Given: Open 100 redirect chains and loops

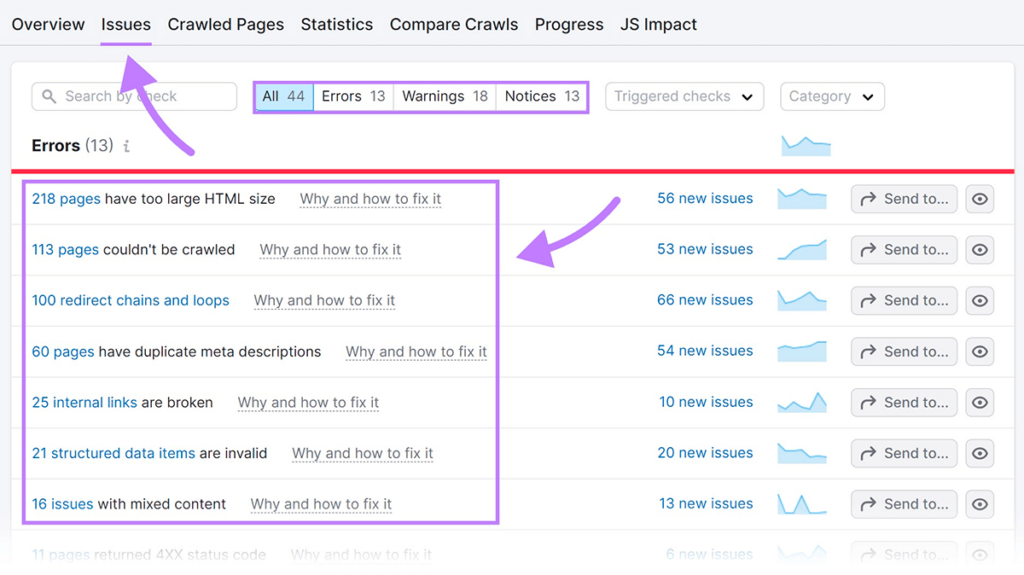Looking at the screenshot, I should (x=131, y=301).
